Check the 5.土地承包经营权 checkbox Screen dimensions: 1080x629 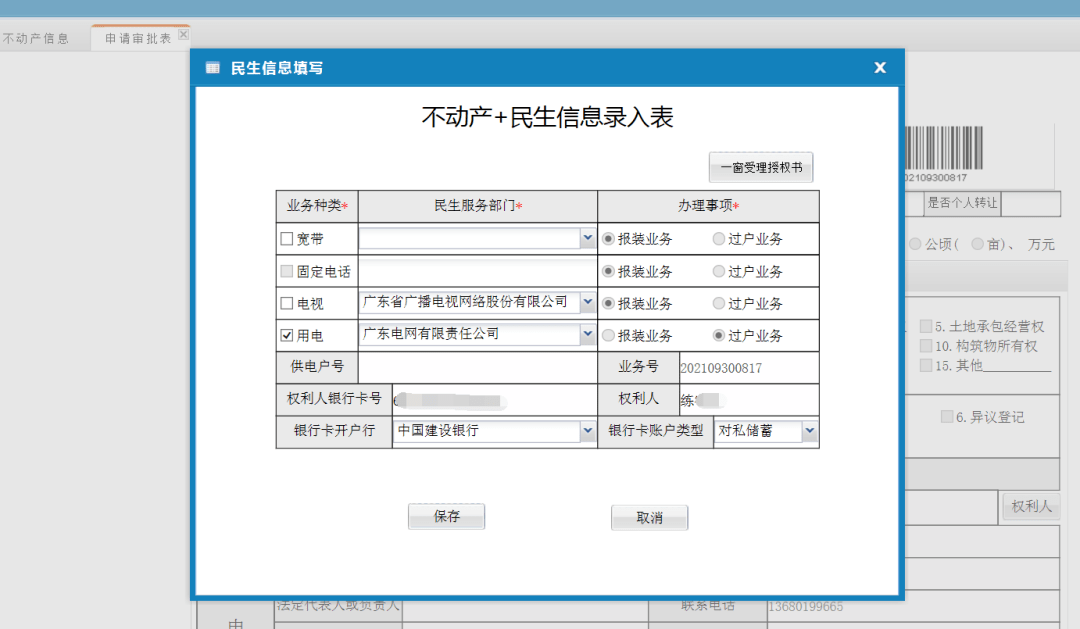[925, 326]
